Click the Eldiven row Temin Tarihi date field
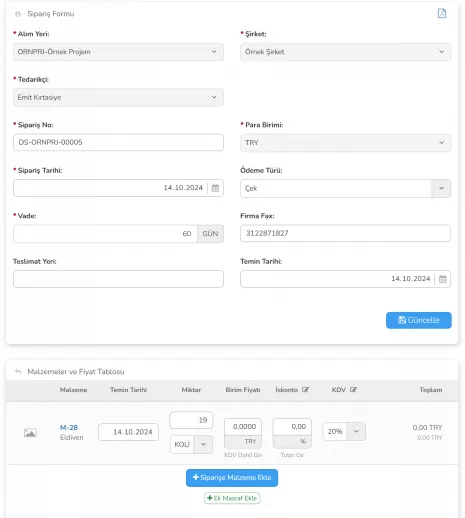Screen dimensions: 465x518 128,432
